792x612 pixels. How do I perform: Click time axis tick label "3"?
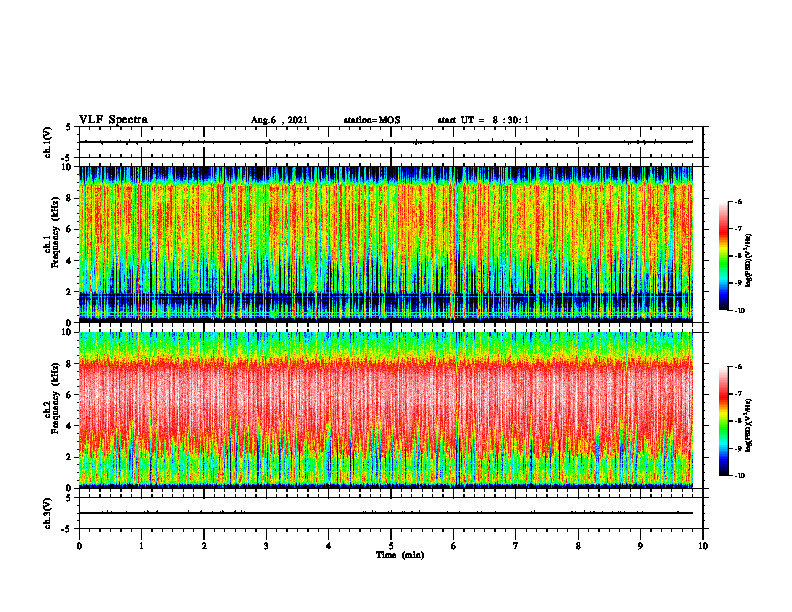266,546
